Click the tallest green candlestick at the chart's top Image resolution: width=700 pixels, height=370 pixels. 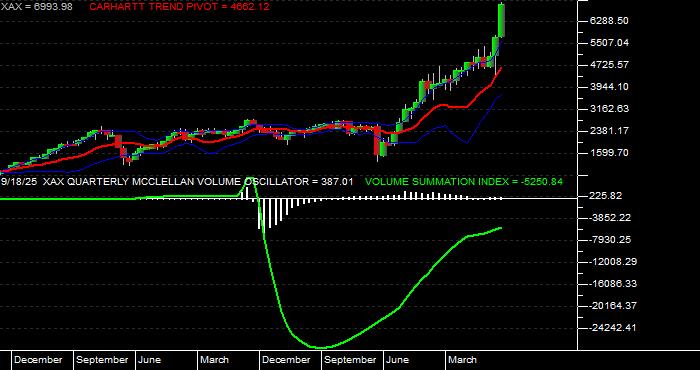pyautogui.click(x=501, y=20)
